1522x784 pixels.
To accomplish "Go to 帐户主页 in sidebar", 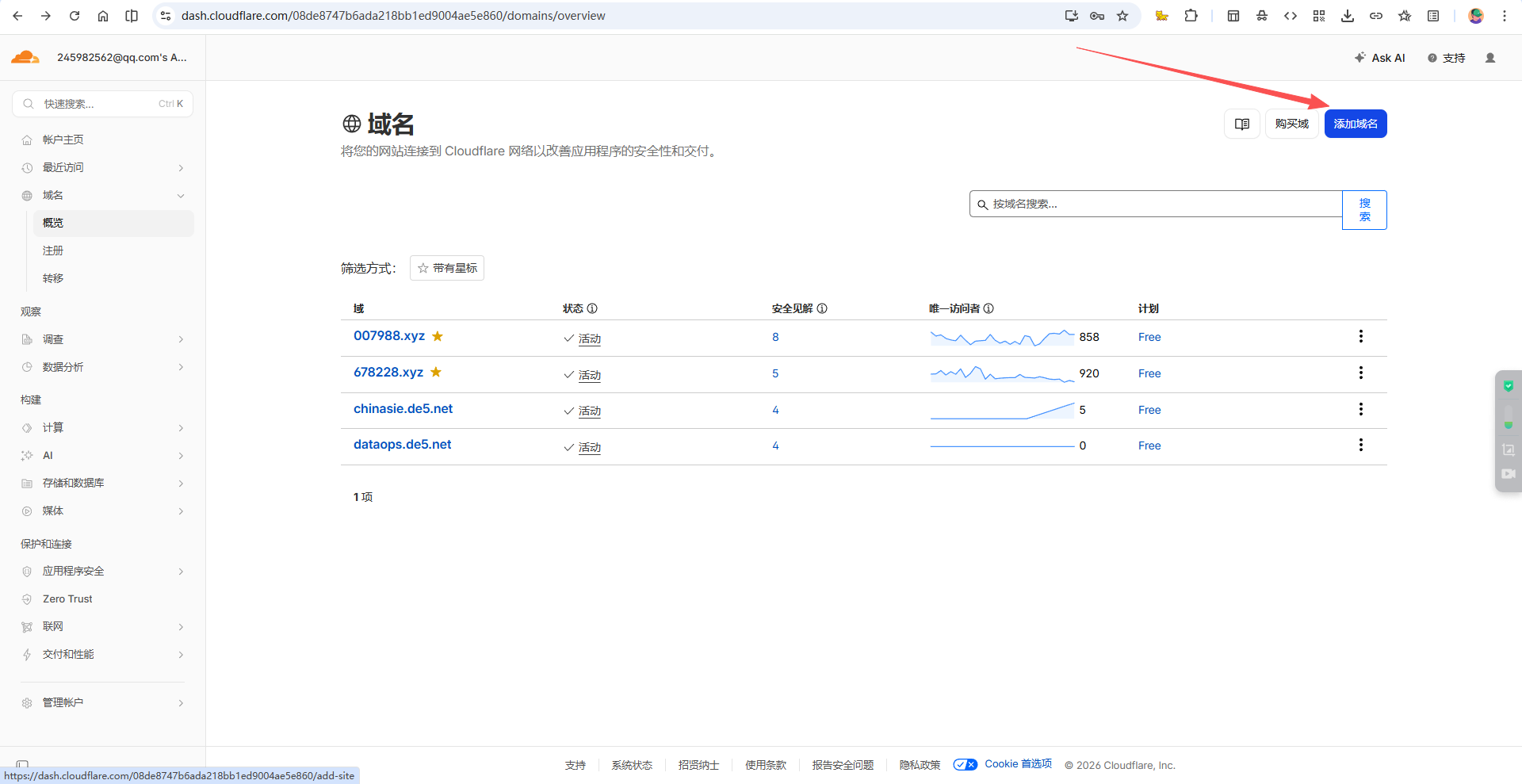I will pos(103,140).
